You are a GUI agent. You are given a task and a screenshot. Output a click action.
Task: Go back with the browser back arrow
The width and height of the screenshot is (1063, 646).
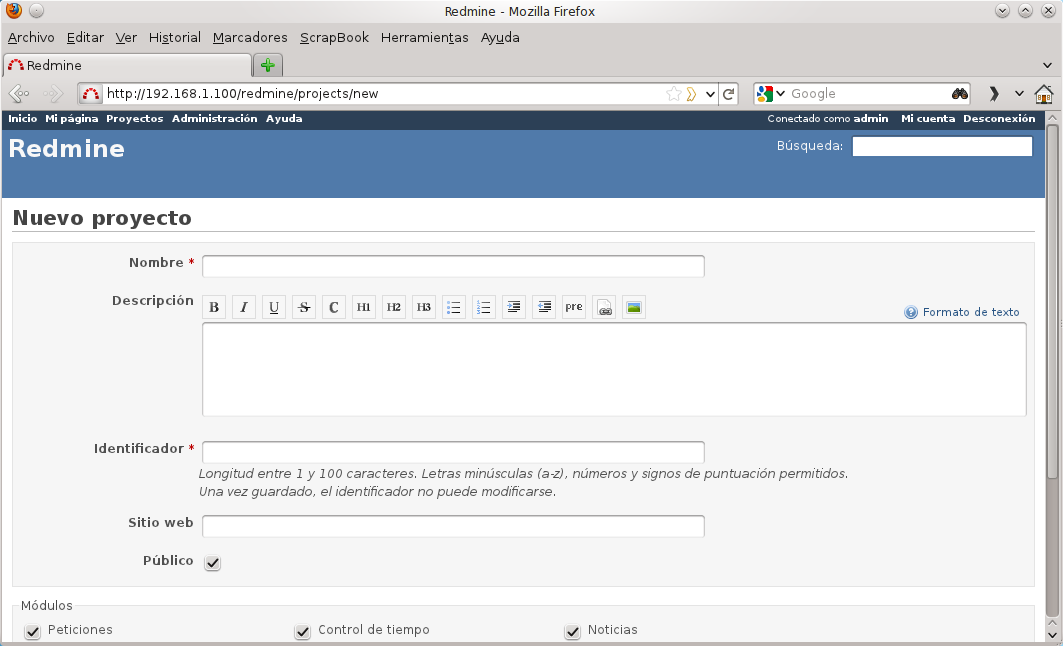click(19, 94)
